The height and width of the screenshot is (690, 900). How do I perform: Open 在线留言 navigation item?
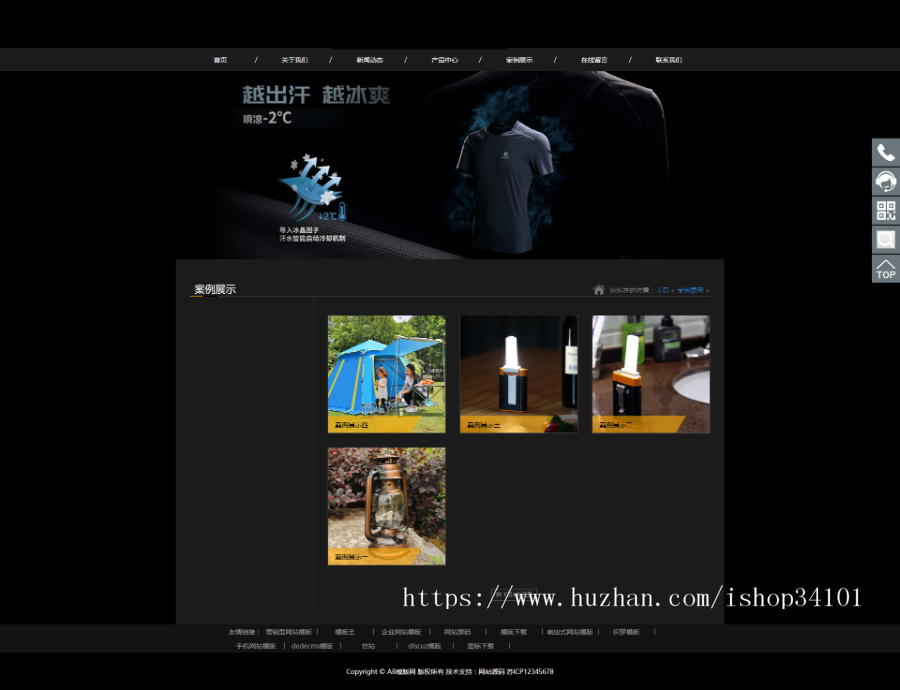click(593, 60)
